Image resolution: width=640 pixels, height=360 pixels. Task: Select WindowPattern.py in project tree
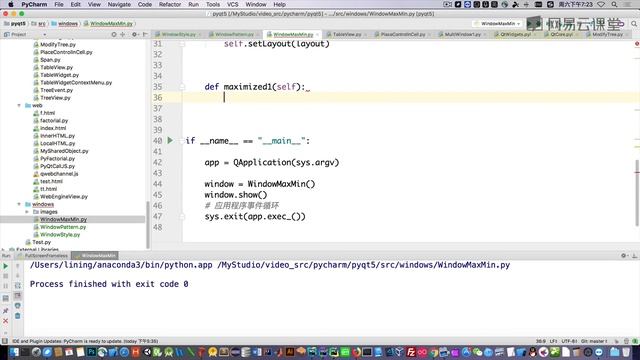pyautogui.click(x=63, y=227)
